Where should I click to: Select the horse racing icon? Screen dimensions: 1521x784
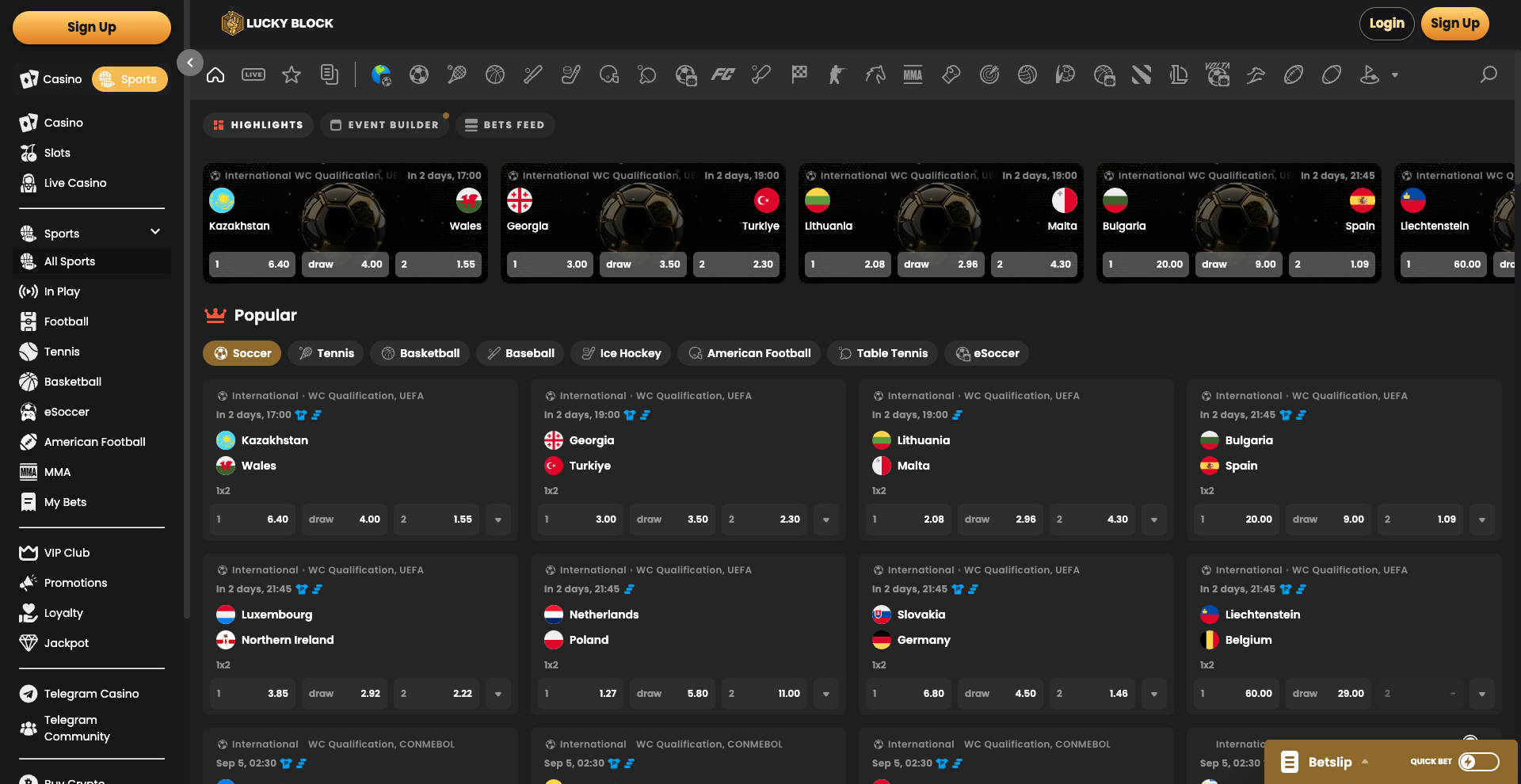875,75
